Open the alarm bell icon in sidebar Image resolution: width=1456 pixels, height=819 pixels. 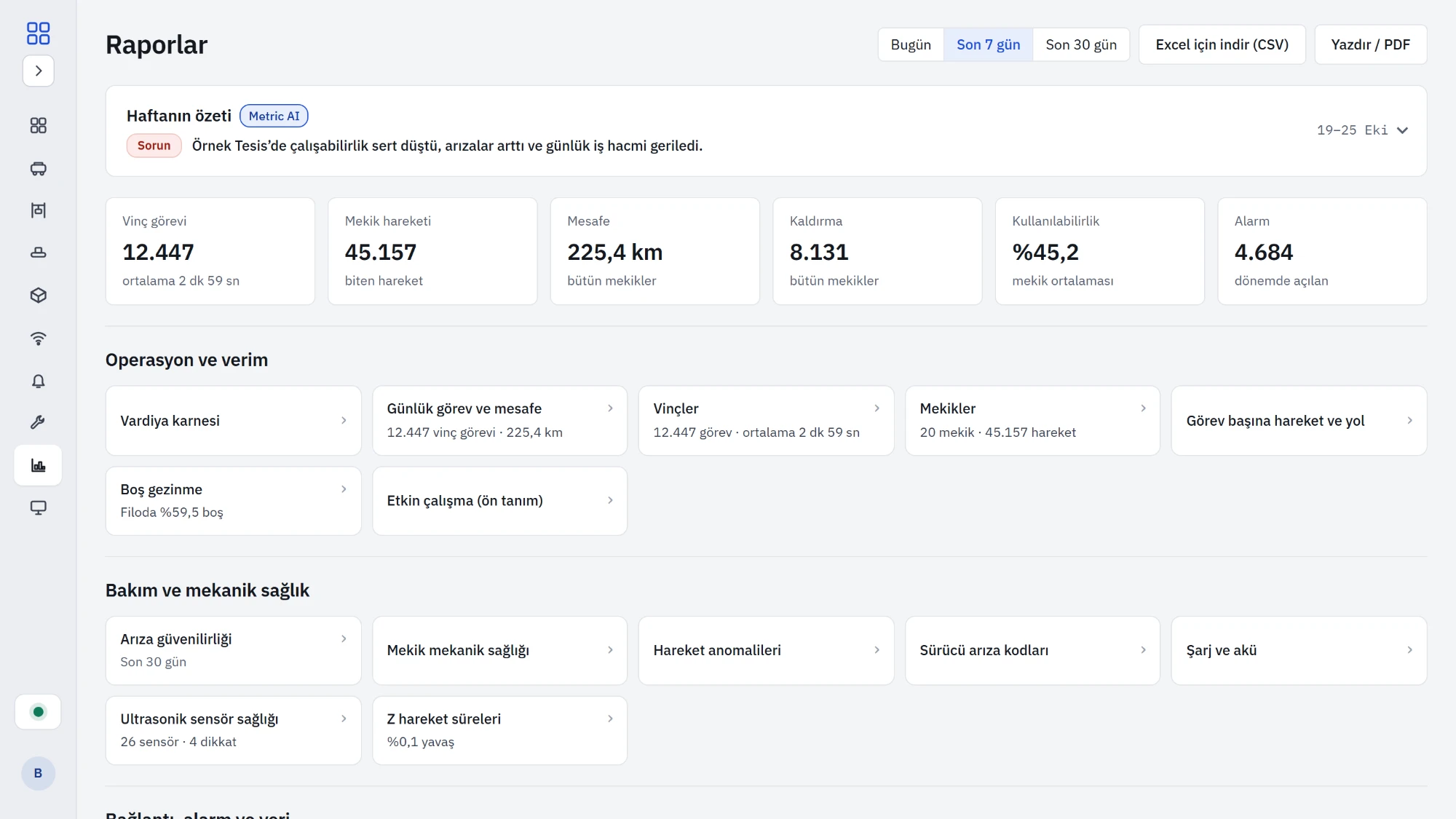coord(39,381)
